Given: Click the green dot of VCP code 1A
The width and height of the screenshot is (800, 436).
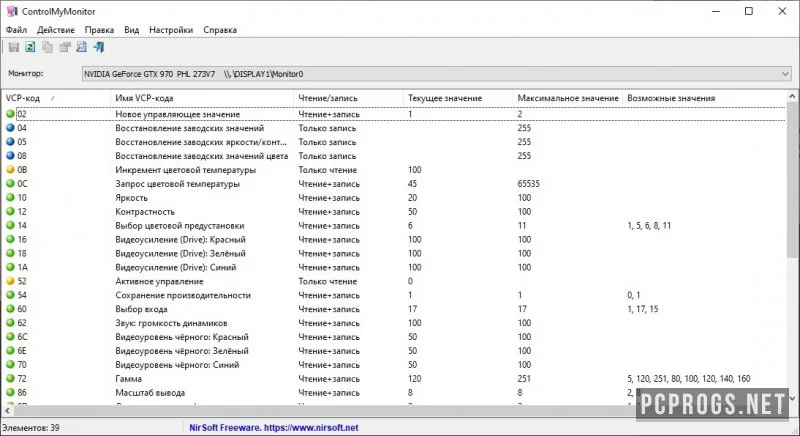Looking at the screenshot, I should 10,267.
